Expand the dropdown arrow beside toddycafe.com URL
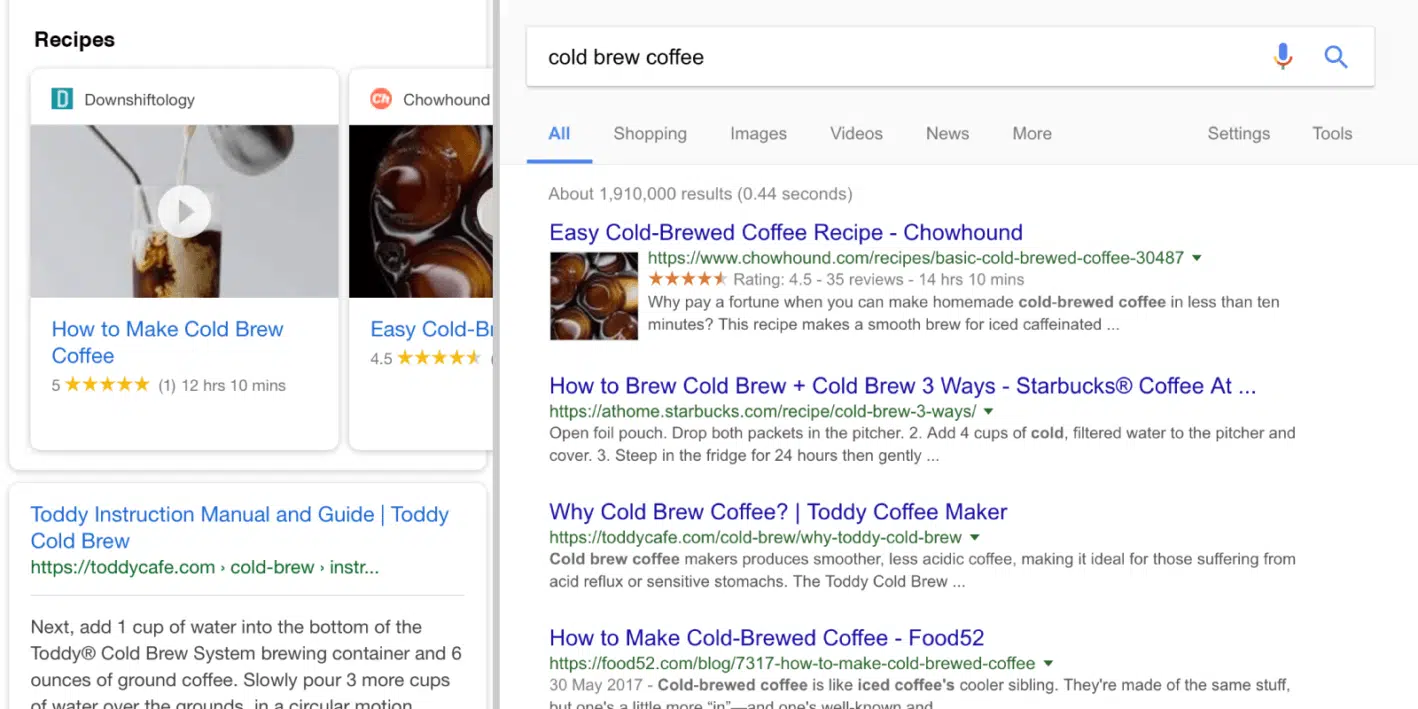This screenshot has width=1418, height=709. (975, 538)
